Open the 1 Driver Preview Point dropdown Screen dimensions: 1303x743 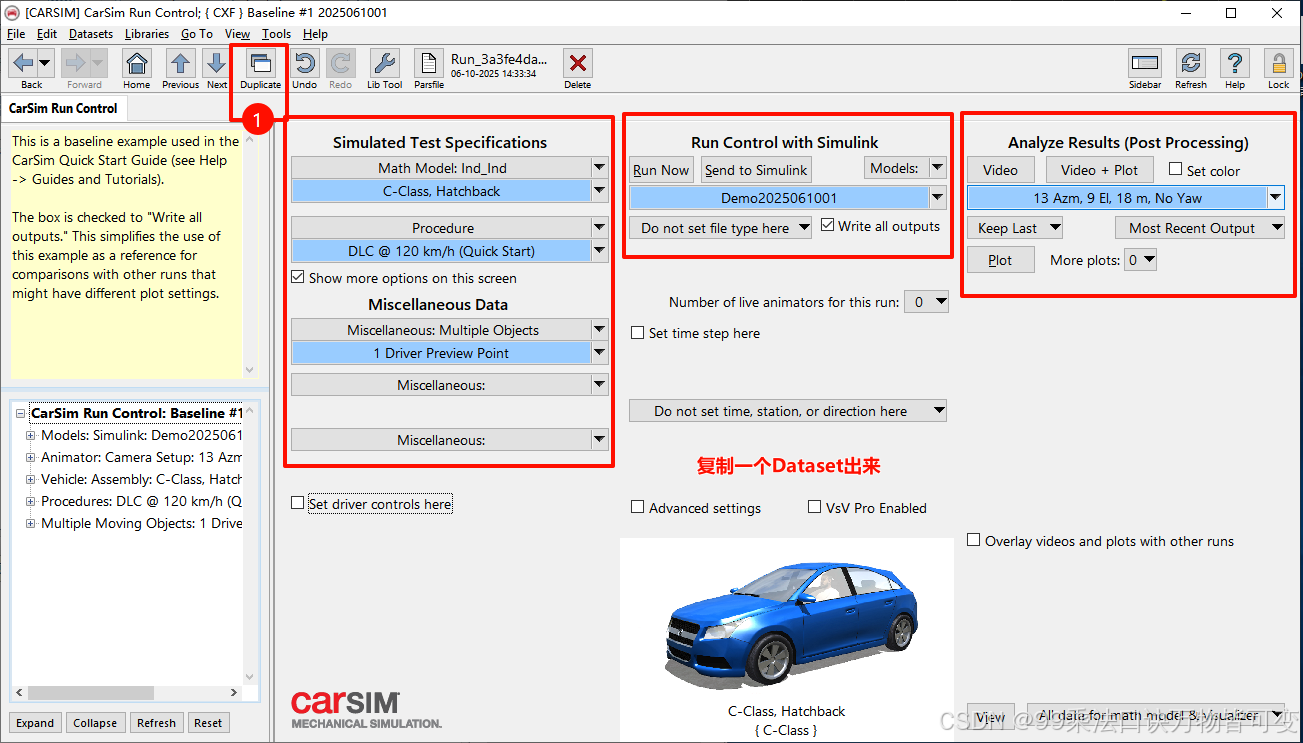tap(599, 353)
